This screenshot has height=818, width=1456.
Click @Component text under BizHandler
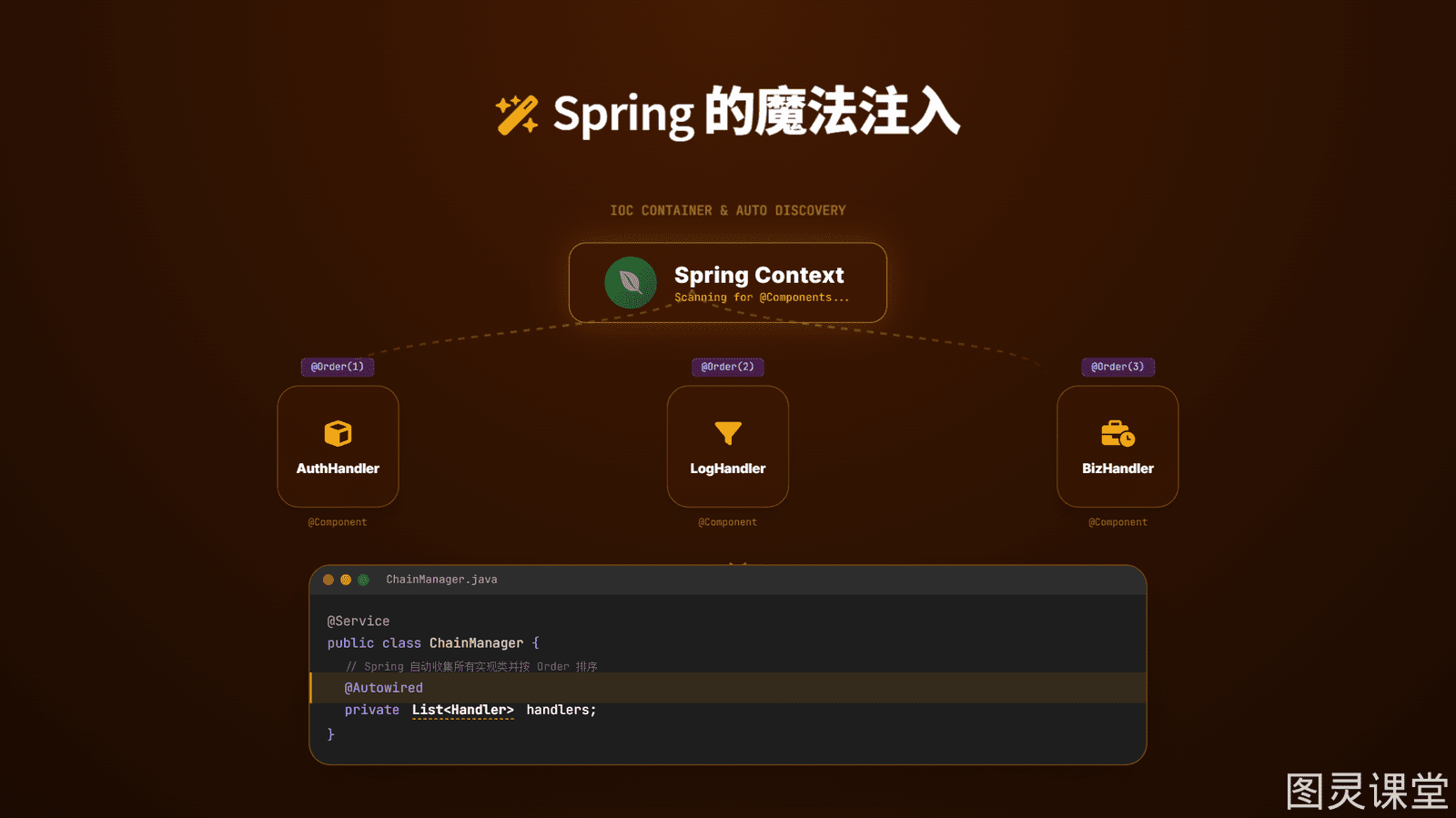[x=1117, y=522]
